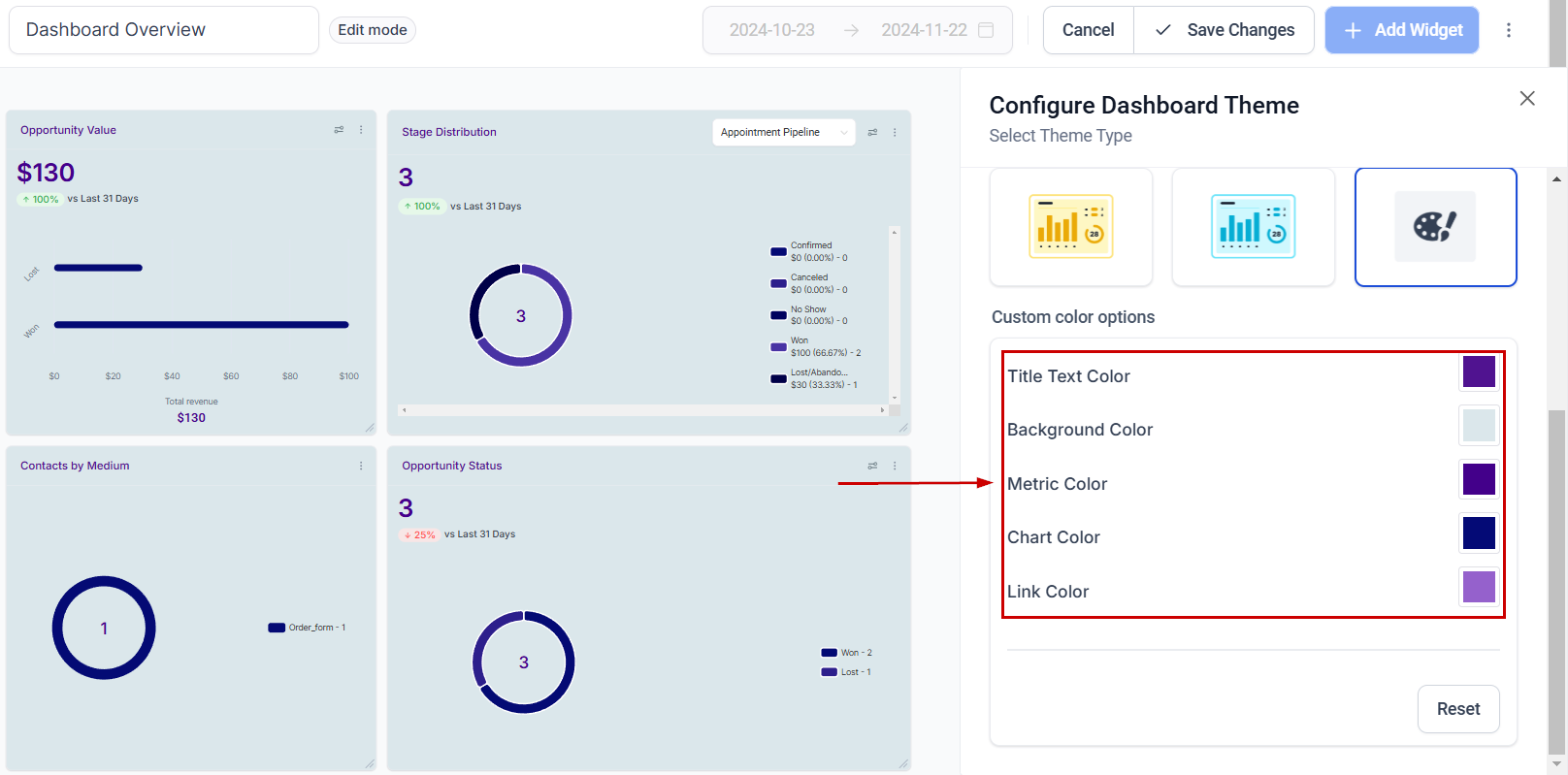
Task: Toggle the Confirmed legend entry
Action: [809, 252]
